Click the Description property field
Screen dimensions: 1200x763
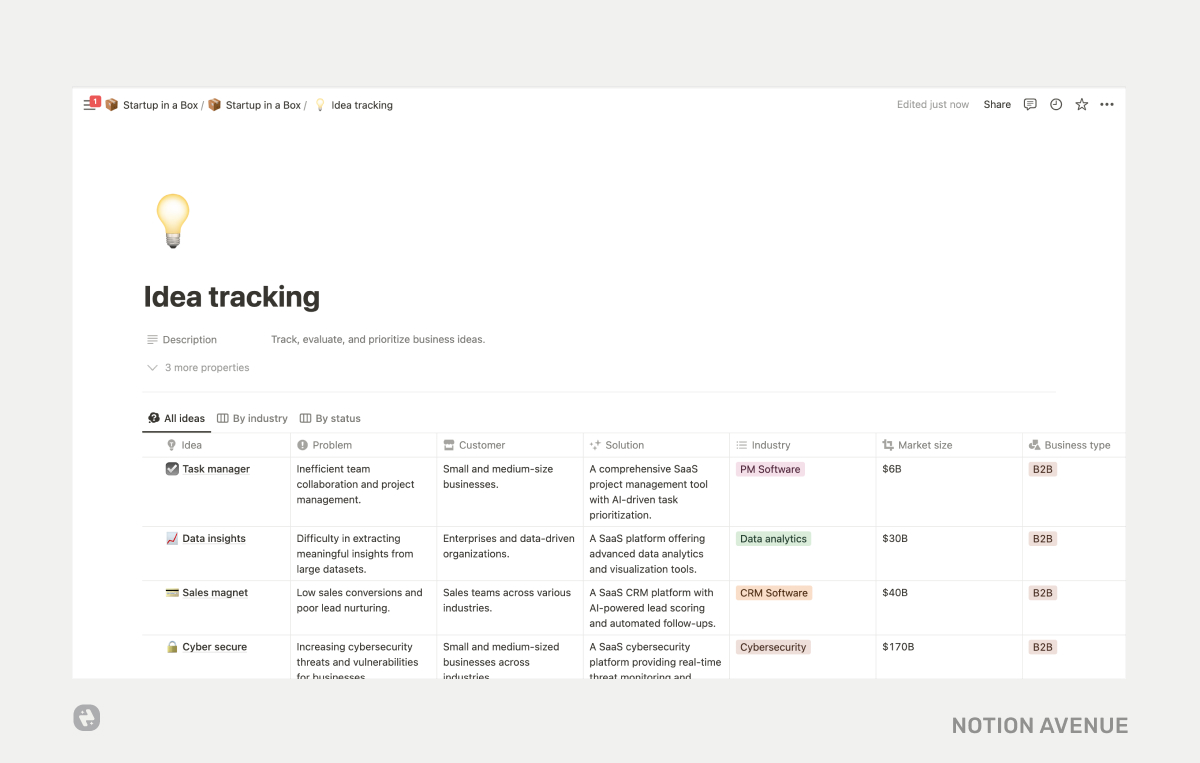(x=188, y=339)
